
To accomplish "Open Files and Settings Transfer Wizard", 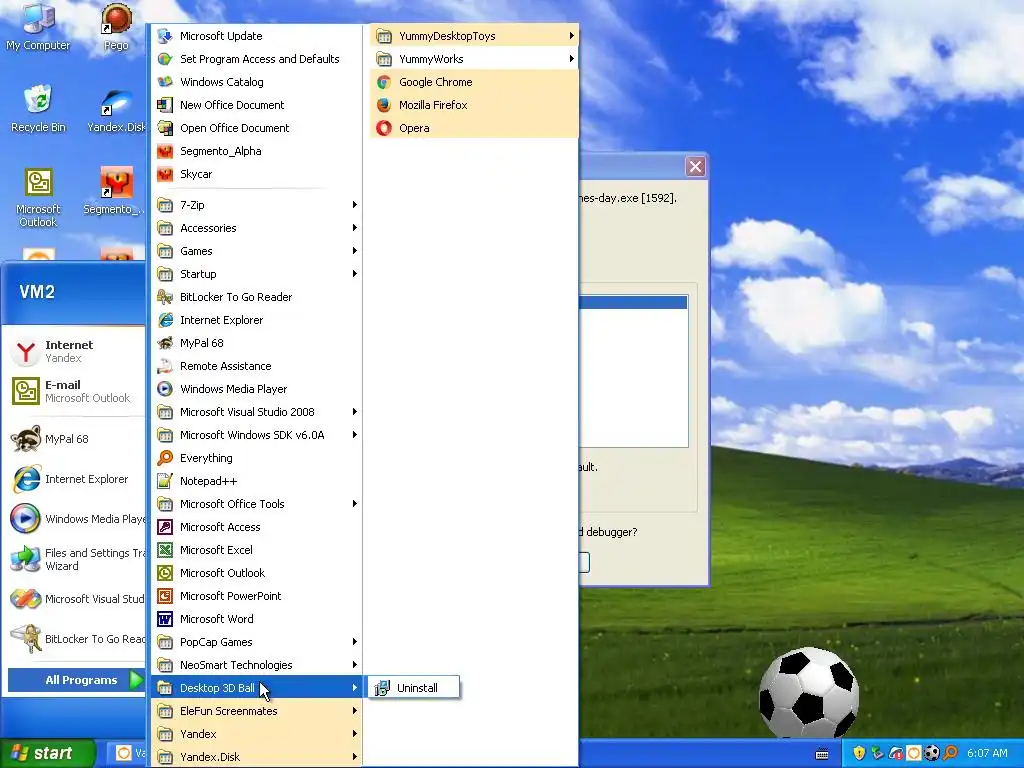I will [75, 559].
